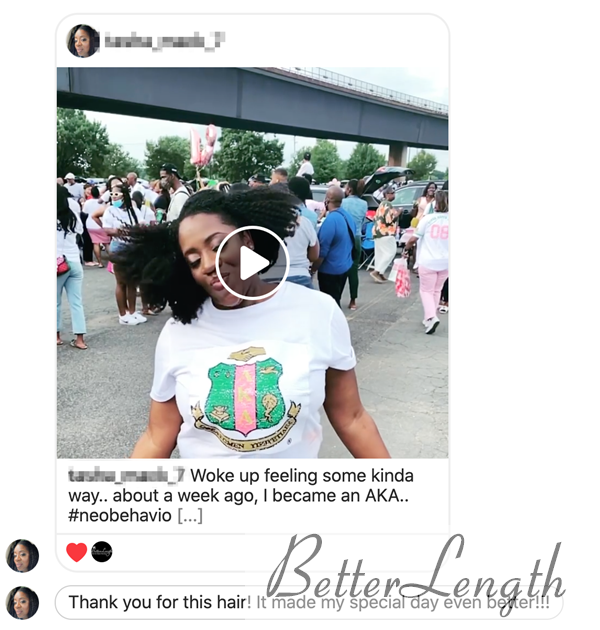Select the "Thank you for this hair" message bubble
The height and width of the screenshot is (630, 600).
[308, 602]
